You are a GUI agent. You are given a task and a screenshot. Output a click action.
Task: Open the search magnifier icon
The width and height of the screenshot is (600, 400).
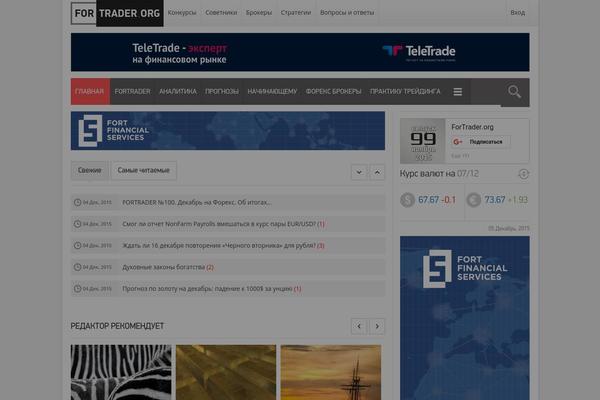[x=514, y=92]
